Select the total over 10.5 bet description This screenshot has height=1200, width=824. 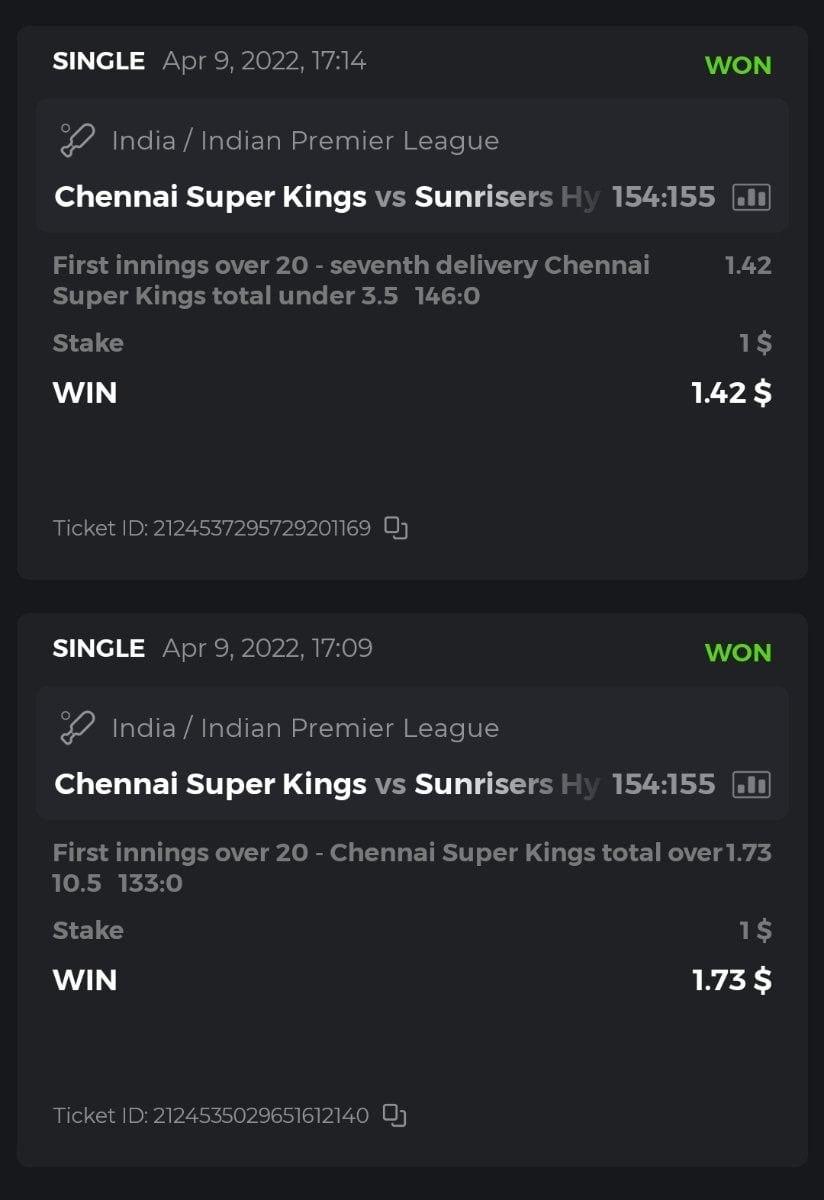(386, 867)
